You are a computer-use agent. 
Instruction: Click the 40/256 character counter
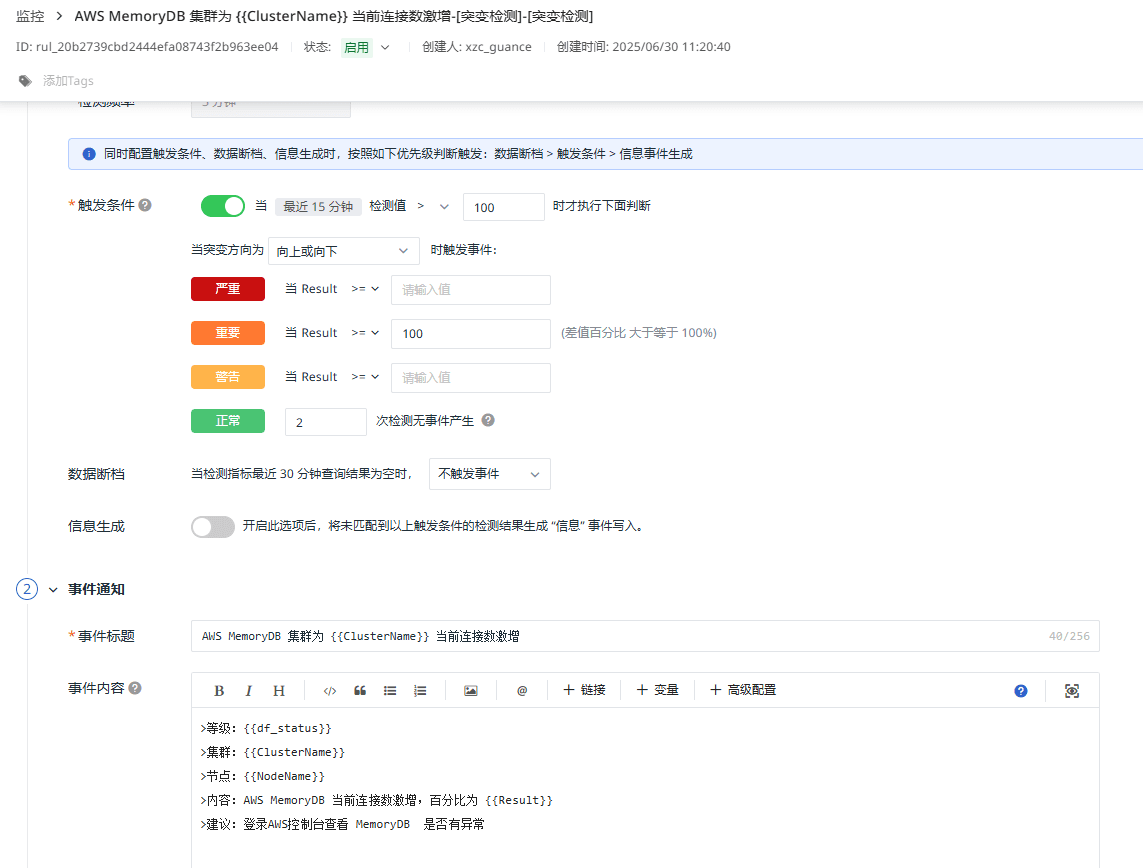pos(1069,636)
